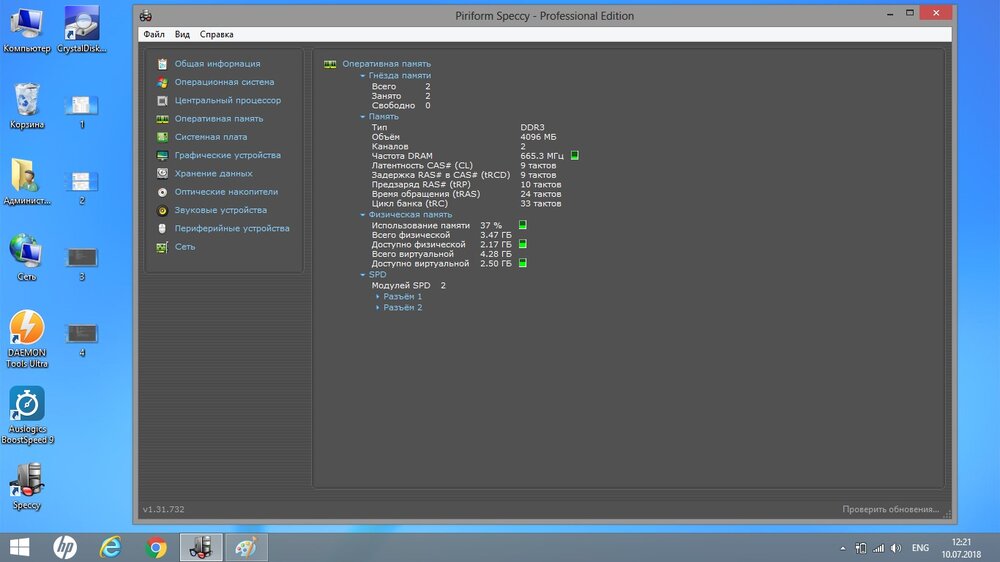Image resolution: width=1000 pixels, height=562 pixels.
Task: Open the Сеть section in sidebar
Action: pyautogui.click(x=185, y=247)
